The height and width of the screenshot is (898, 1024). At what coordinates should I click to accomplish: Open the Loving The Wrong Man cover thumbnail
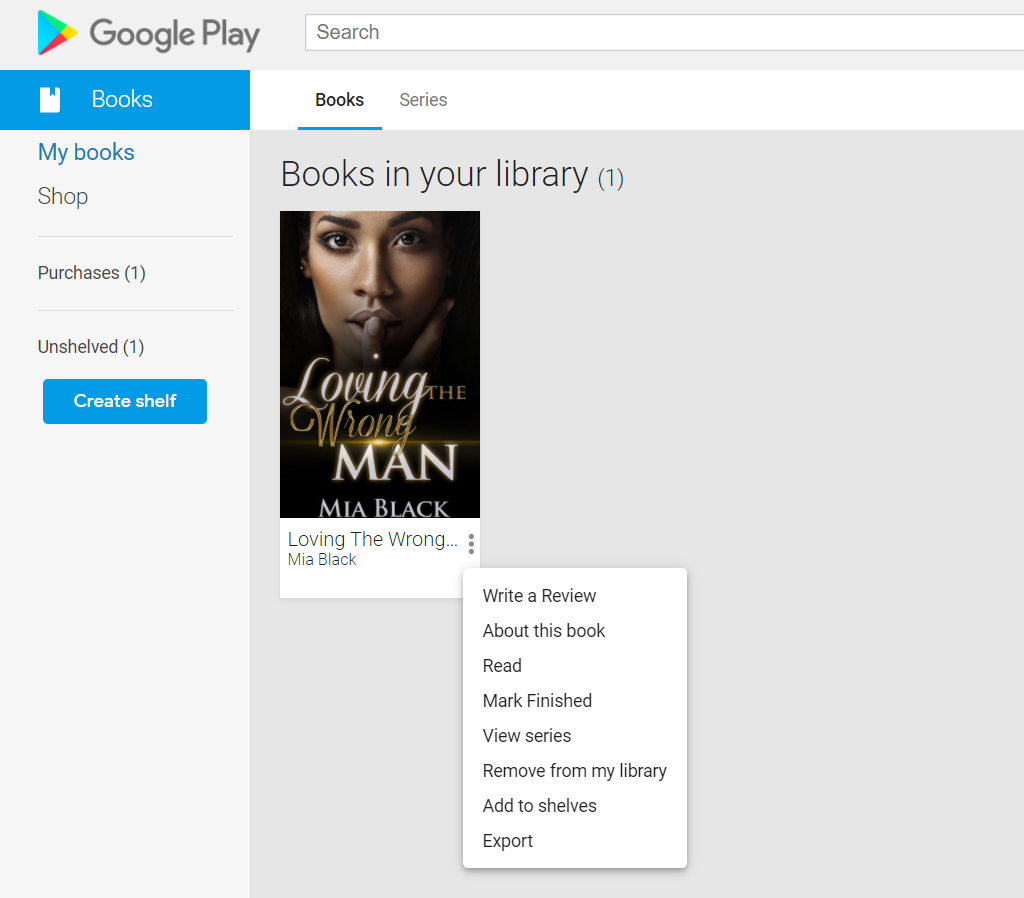click(380, 364)
